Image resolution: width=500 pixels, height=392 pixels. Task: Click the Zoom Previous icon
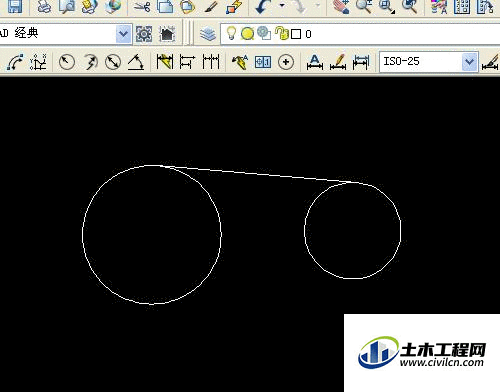410,7
